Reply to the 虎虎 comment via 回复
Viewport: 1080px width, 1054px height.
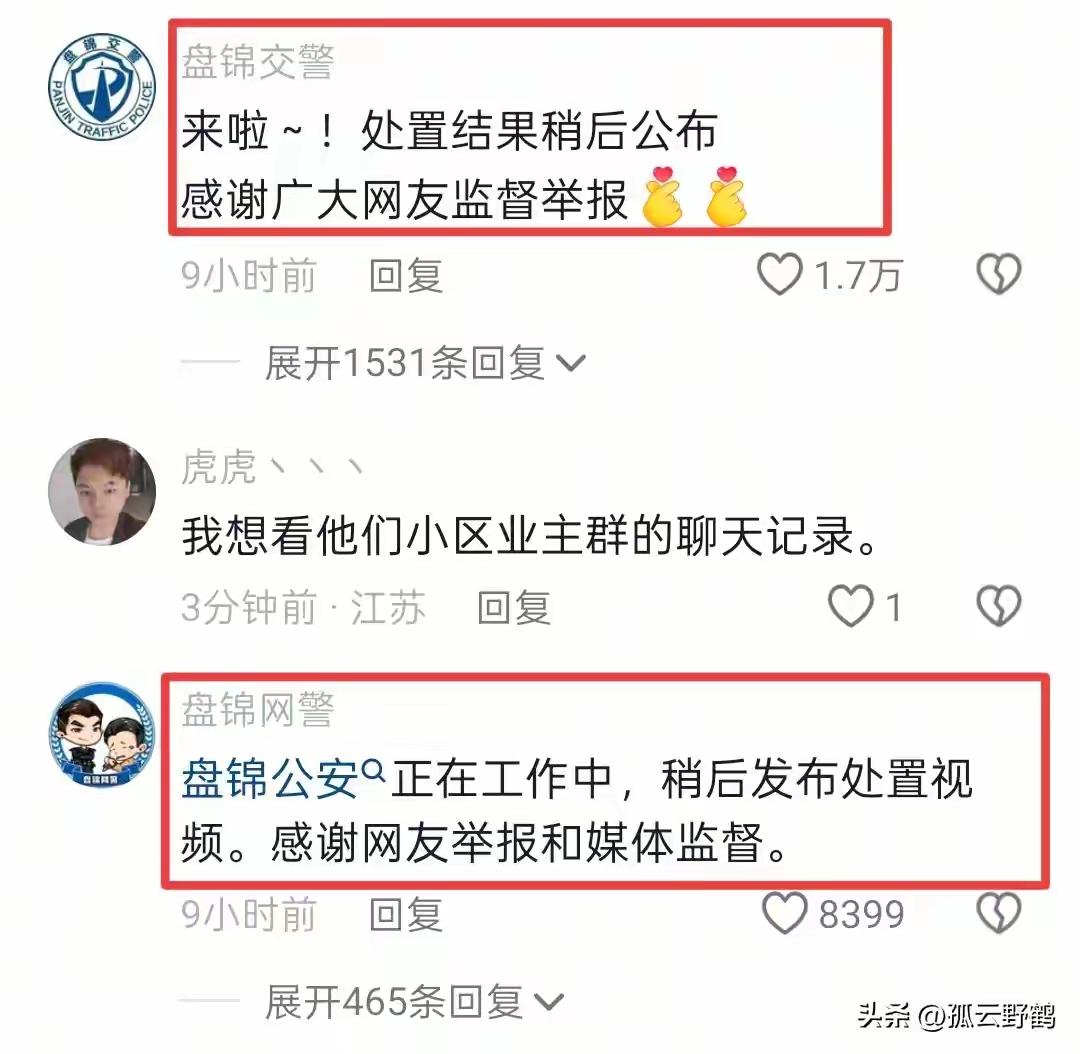pos(514,608)
